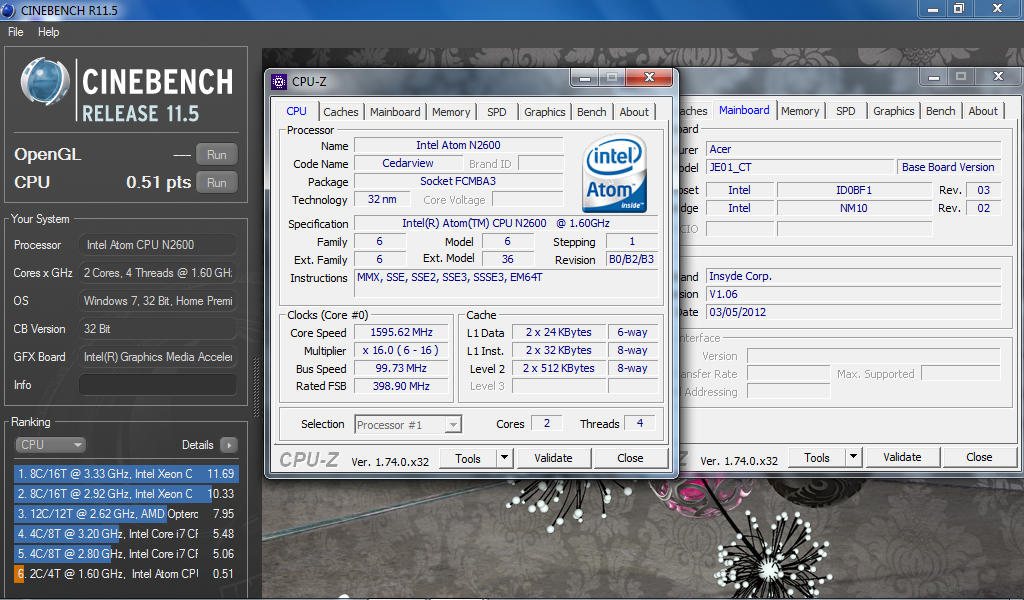The width and height of the screenshot is (1024, 600).
Task: Switch to Bench tab in front CPU-Z
Action: click(x=592, y=112)
